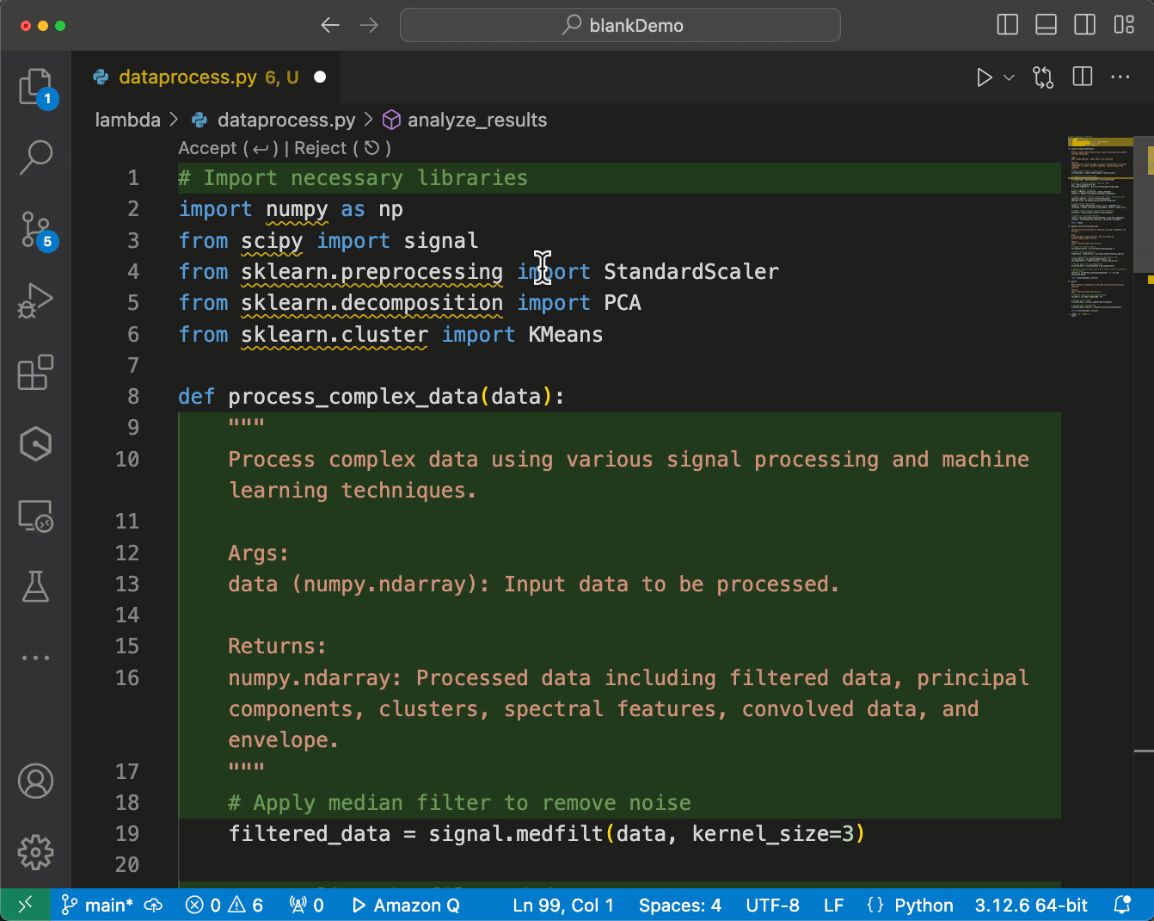The width and height of the screenshot is (1154, 921).
Task: Toggle the primary sidebar visibility
Action: [1007, 25]
